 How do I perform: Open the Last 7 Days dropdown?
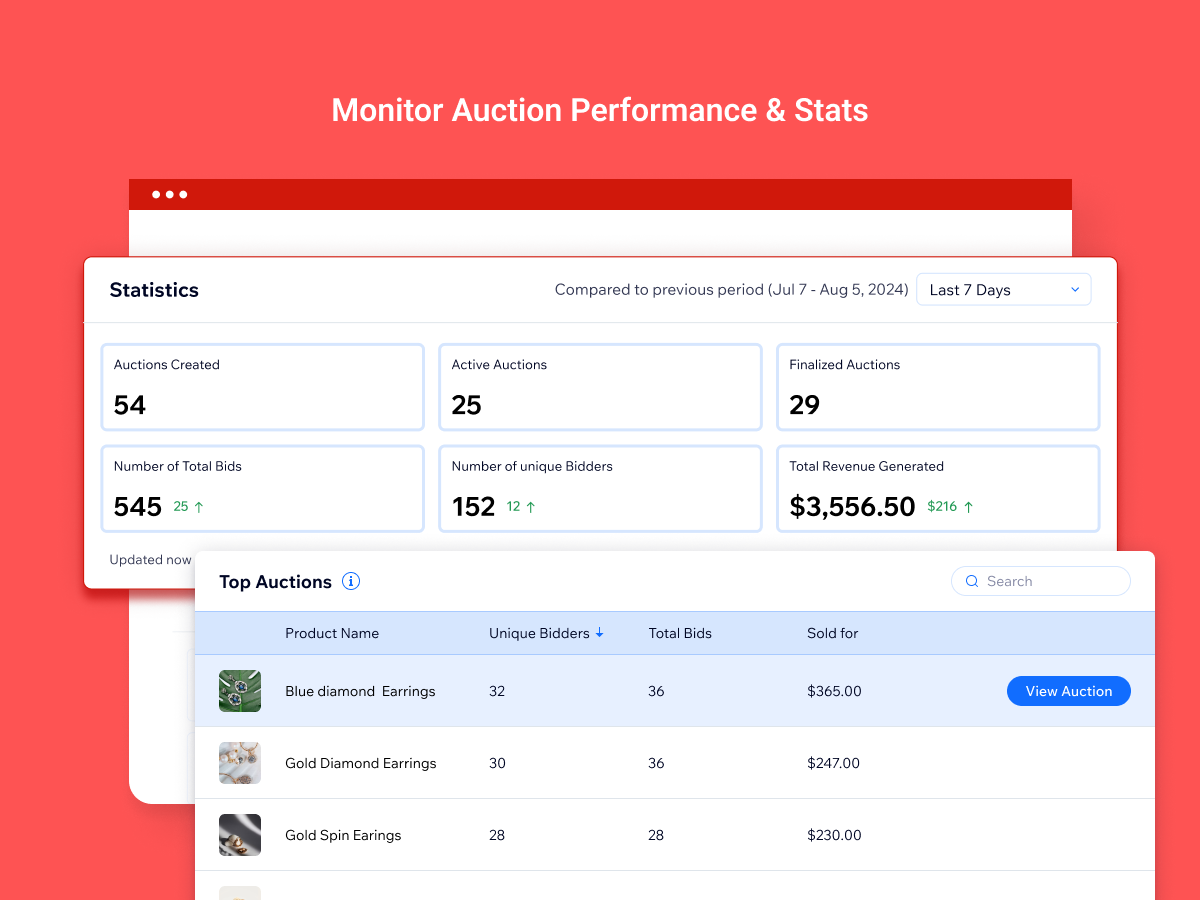pos(1003,290)
